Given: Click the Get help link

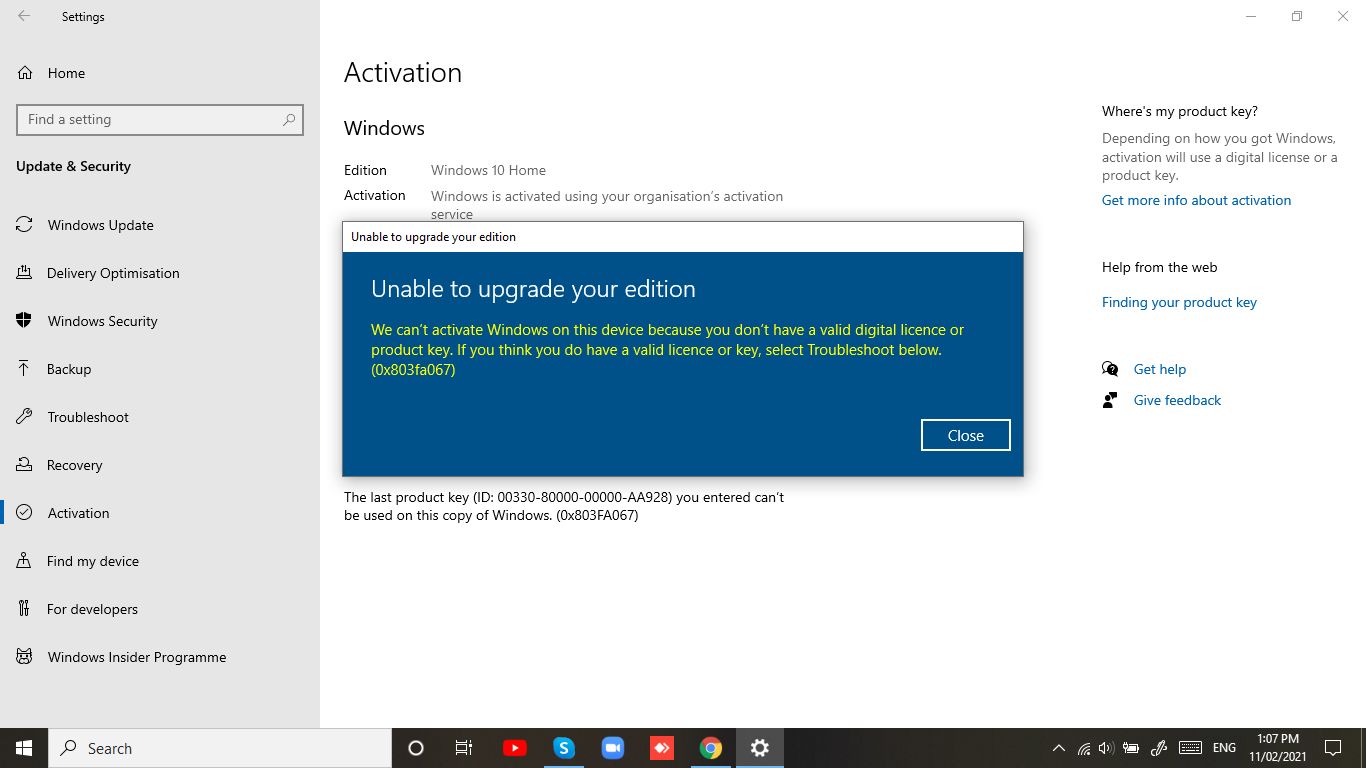Looking at the screenshot, I should pos(1160,369).
